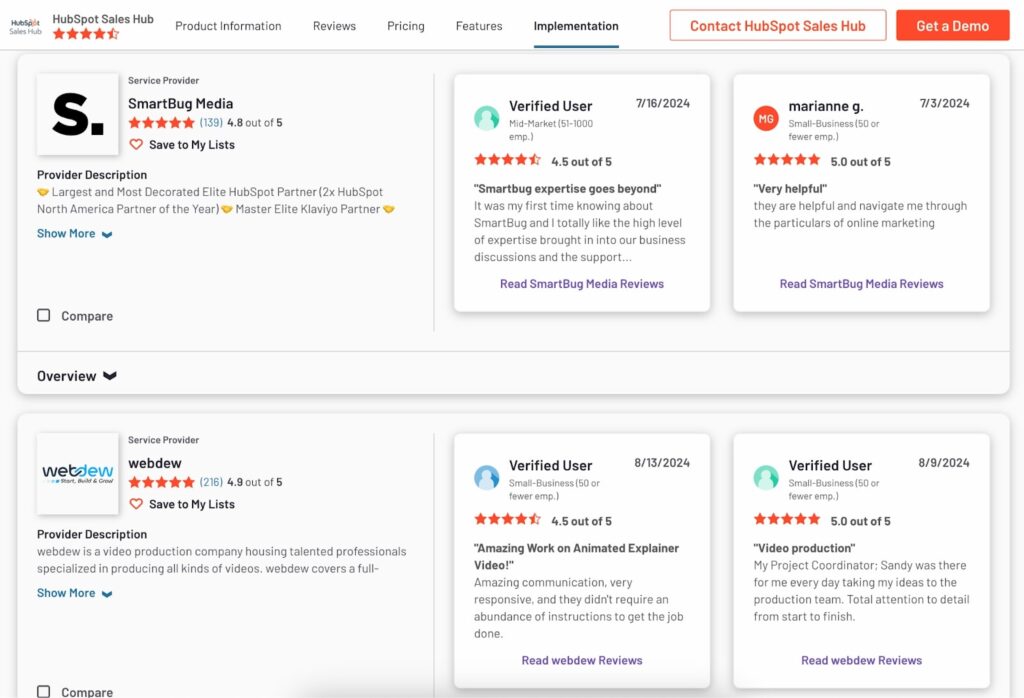
Task: Click the heart icon beside SmartBug Media
Action: click(136, 144)
